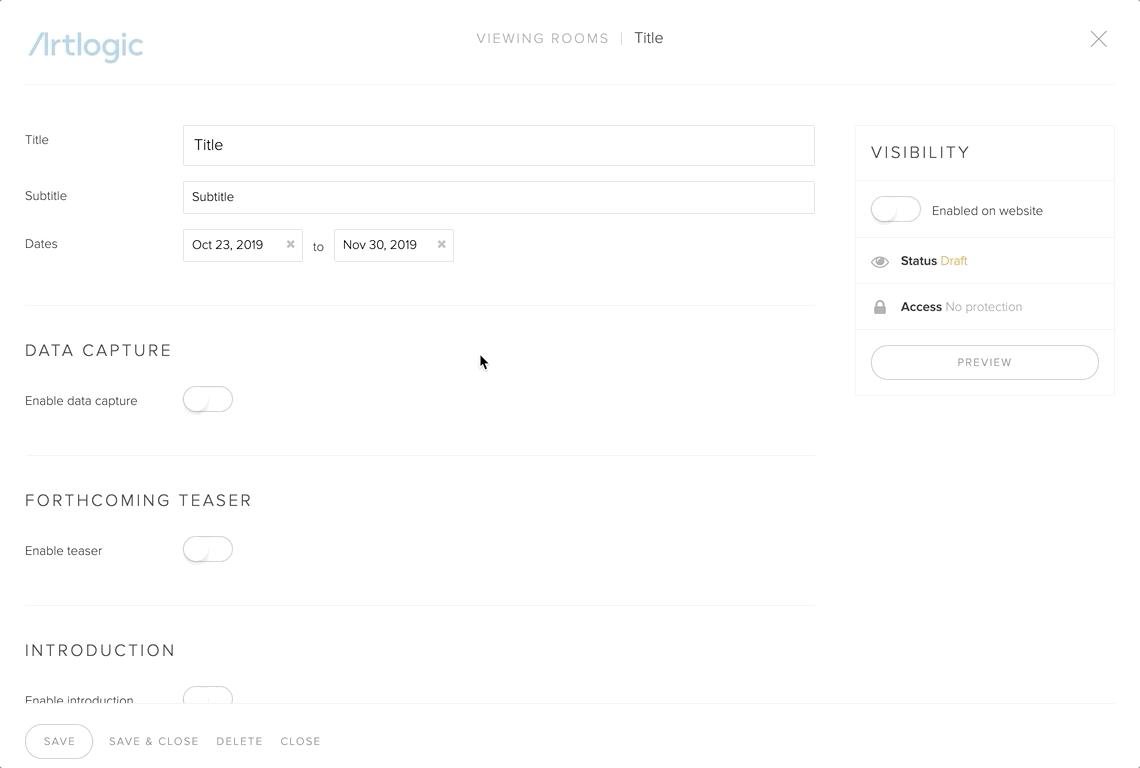1140x768 pixels.
Task: Click the Title breadcrumb text in header
Action: [649, 38]
